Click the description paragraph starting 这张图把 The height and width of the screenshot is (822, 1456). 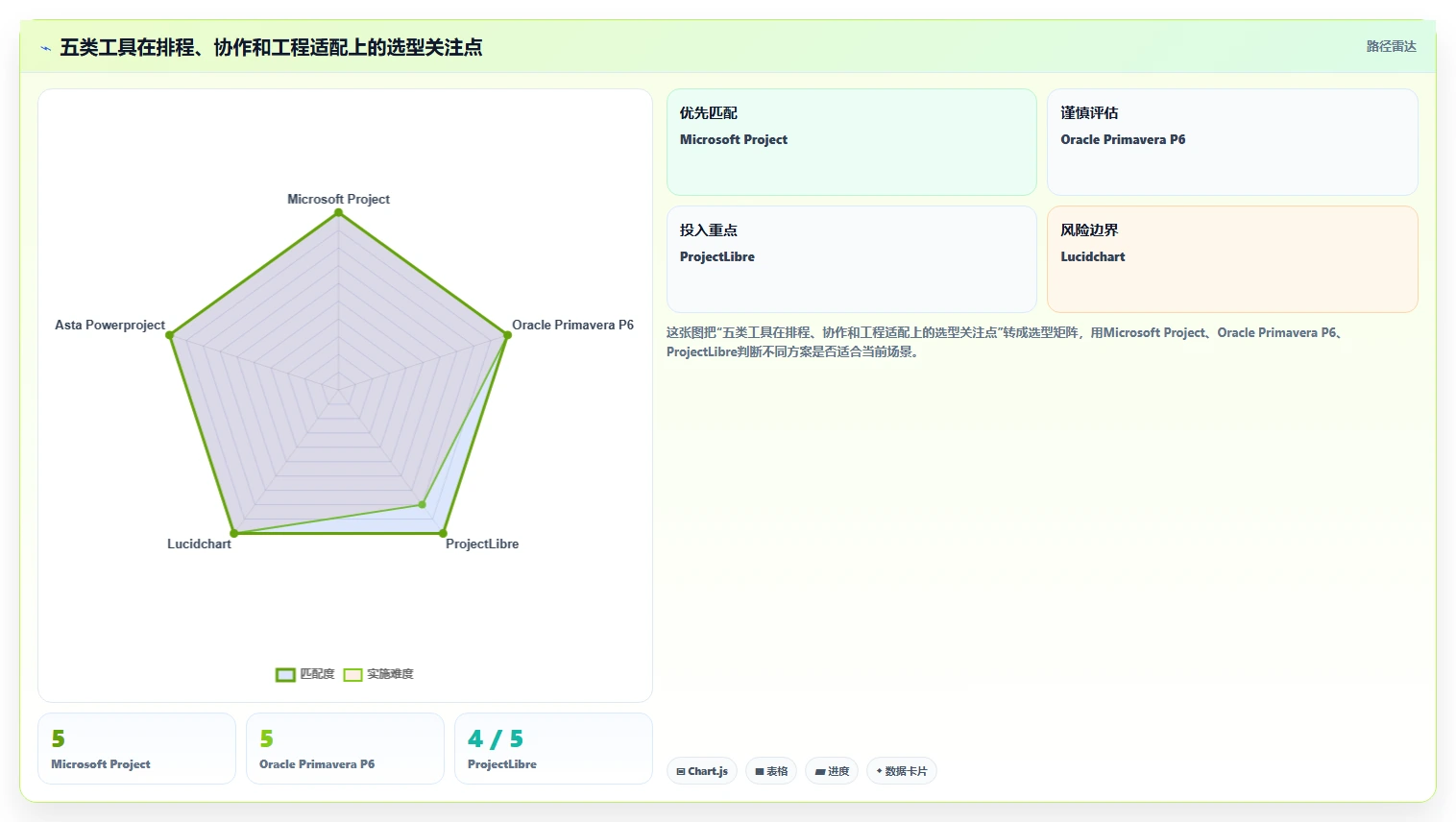pyautogui.click(x=1005, y=342)
